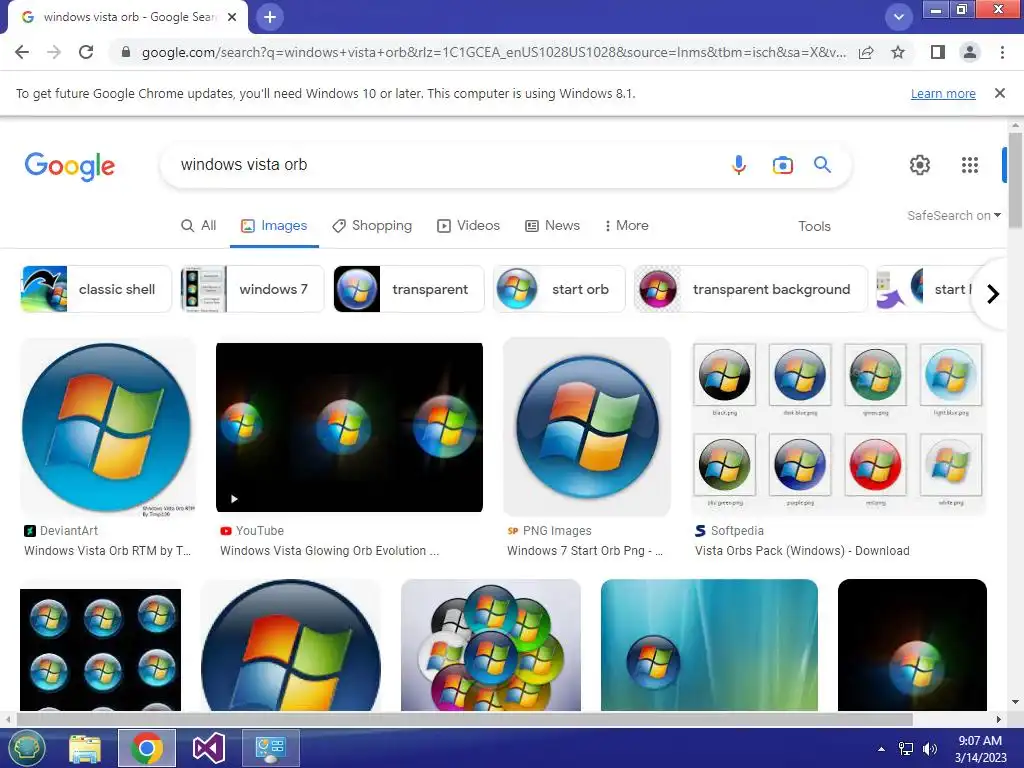The width and height of the screenshot is (1024, 768).
Task: Switch to the Videos tab
Action: tap(468, 225)
